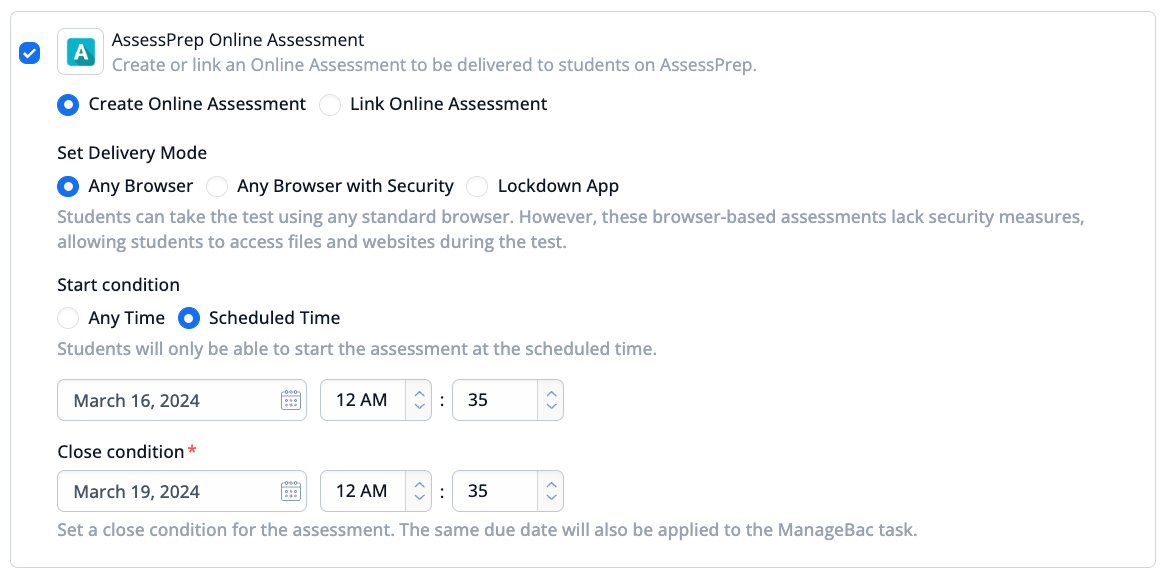Increase the close hour with up arrow

pyautogui.click(x=419, y=484)
